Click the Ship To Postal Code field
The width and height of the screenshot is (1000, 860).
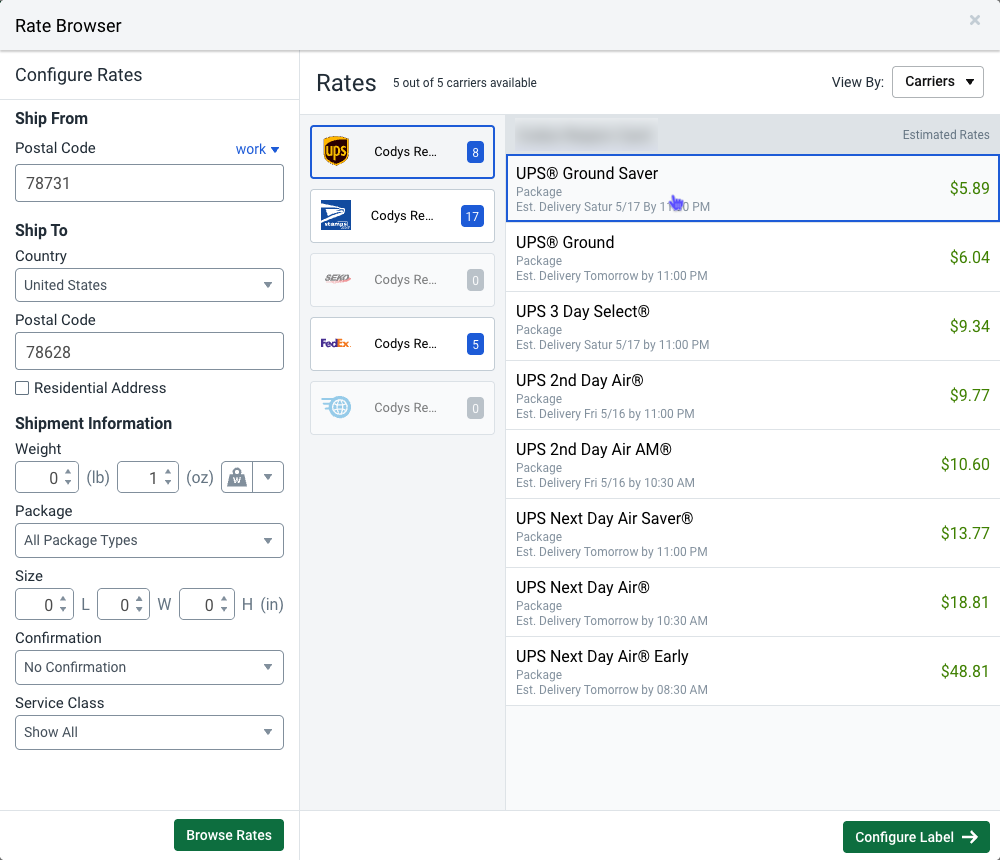coord(149,352)
